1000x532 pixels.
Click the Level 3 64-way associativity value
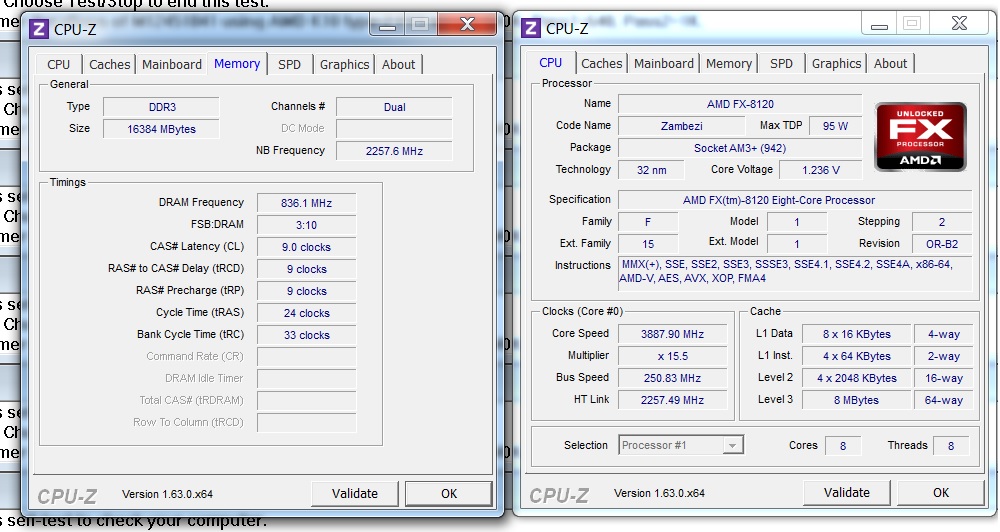pyautogui.click(x=943, y=400)
